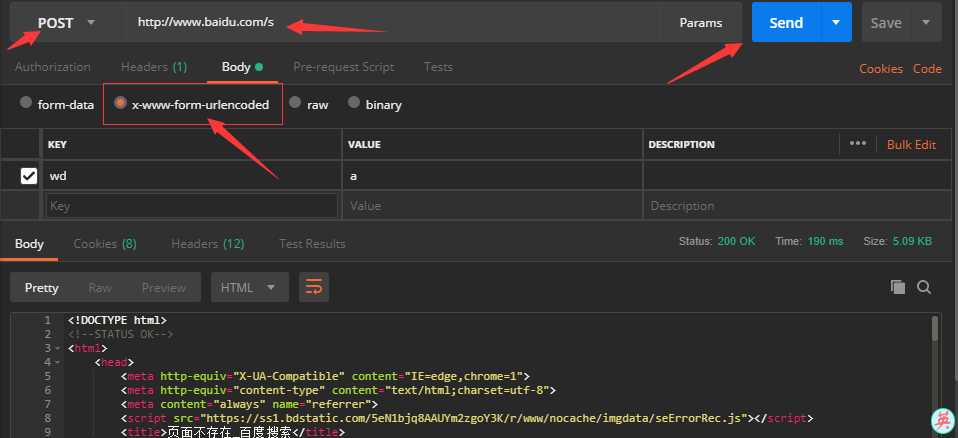Copy response body to clipboard
The image size is (958, 438).
(898, 287)
